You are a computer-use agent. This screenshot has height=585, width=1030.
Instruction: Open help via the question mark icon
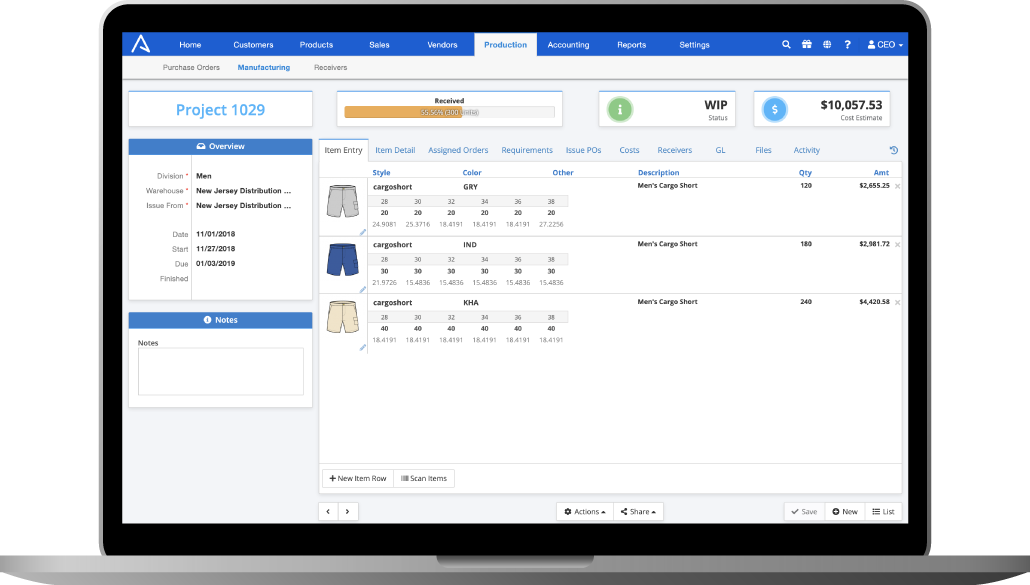click(847, 44)
